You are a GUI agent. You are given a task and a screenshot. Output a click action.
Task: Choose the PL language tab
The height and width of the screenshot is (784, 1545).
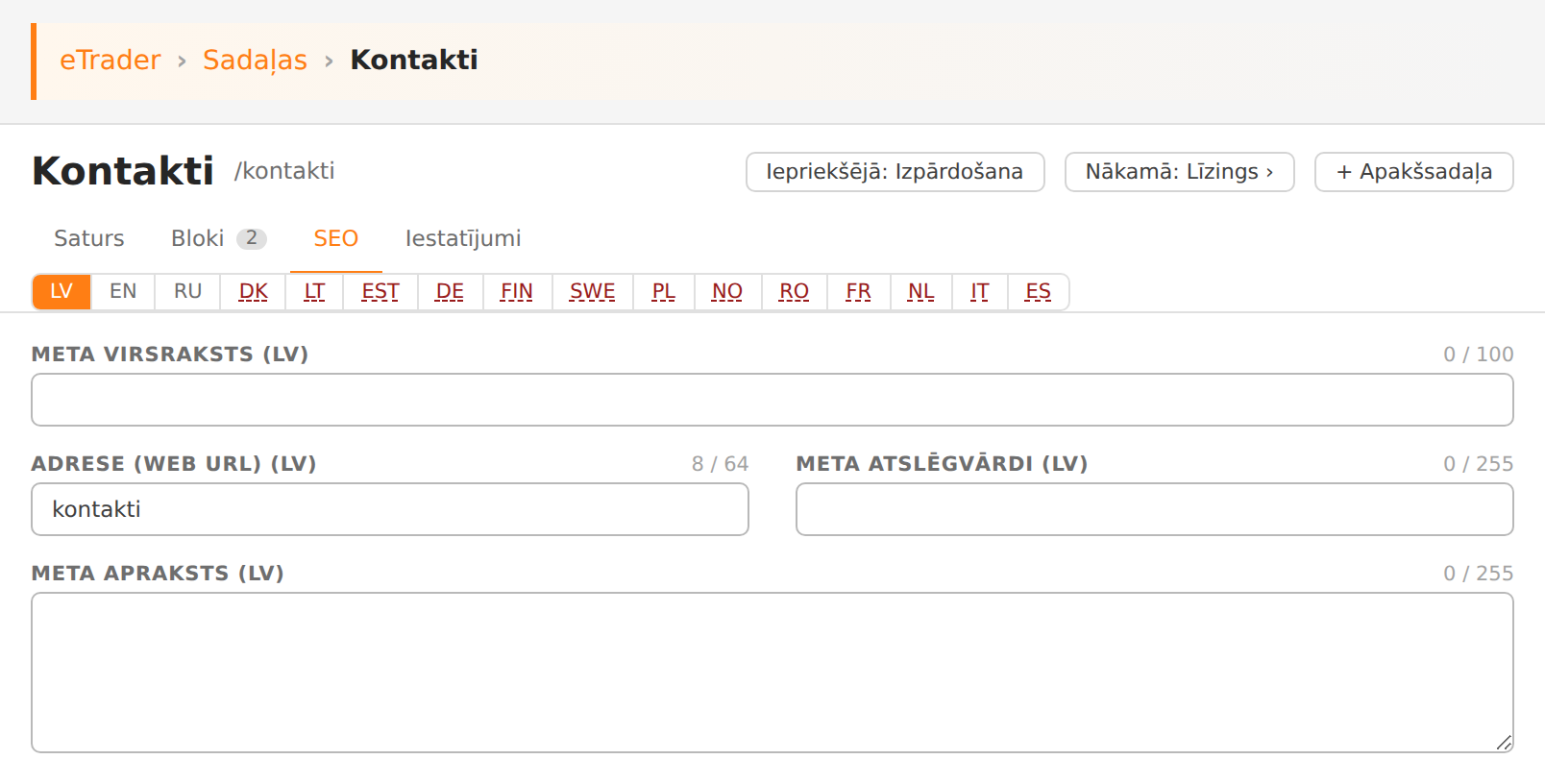click(664, 291)
